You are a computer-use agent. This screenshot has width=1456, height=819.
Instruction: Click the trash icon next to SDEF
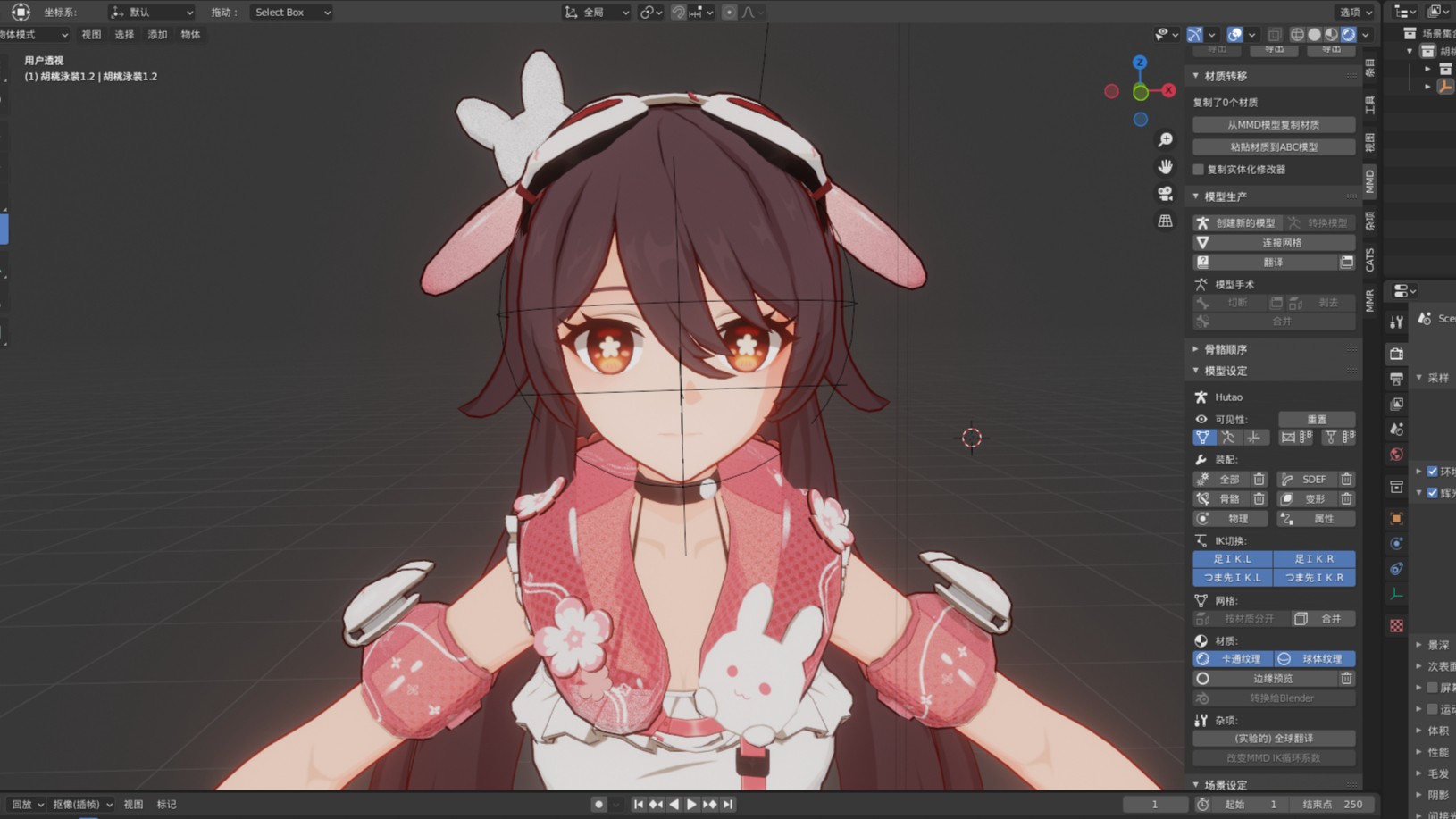pyautogui.click(x=1346, y=480)
